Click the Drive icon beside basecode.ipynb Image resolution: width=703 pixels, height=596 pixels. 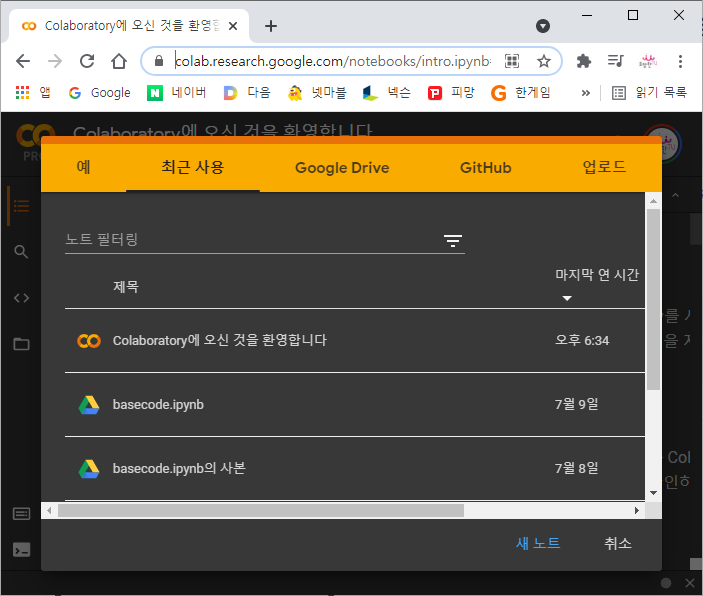click(x=89, y=405)
